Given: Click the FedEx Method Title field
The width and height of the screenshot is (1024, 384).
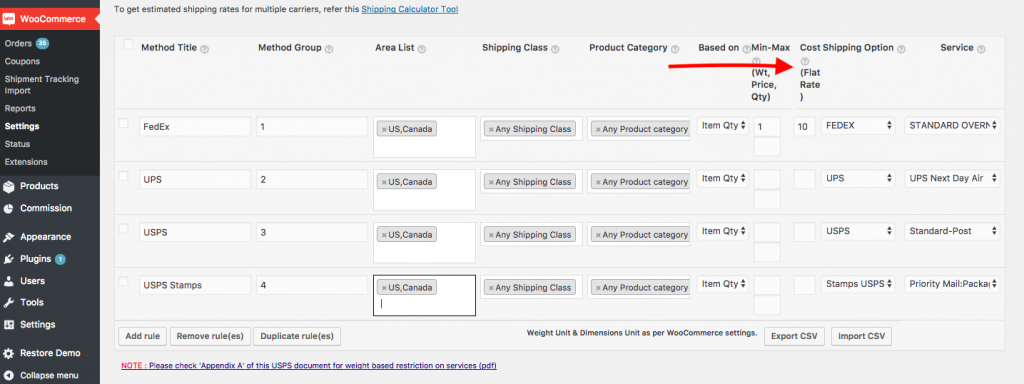Looking at the screenshot, I should pyautogui.click(x=195, y=127).
